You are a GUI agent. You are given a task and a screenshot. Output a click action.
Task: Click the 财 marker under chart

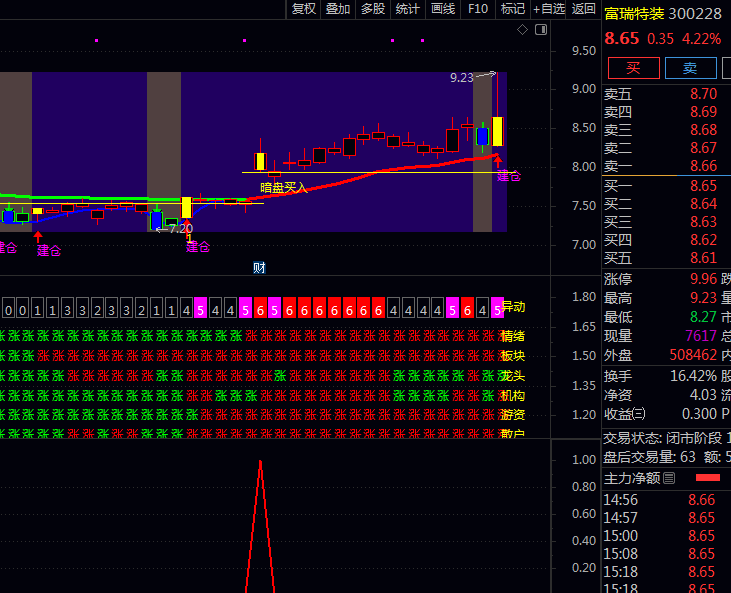point(259,268)
